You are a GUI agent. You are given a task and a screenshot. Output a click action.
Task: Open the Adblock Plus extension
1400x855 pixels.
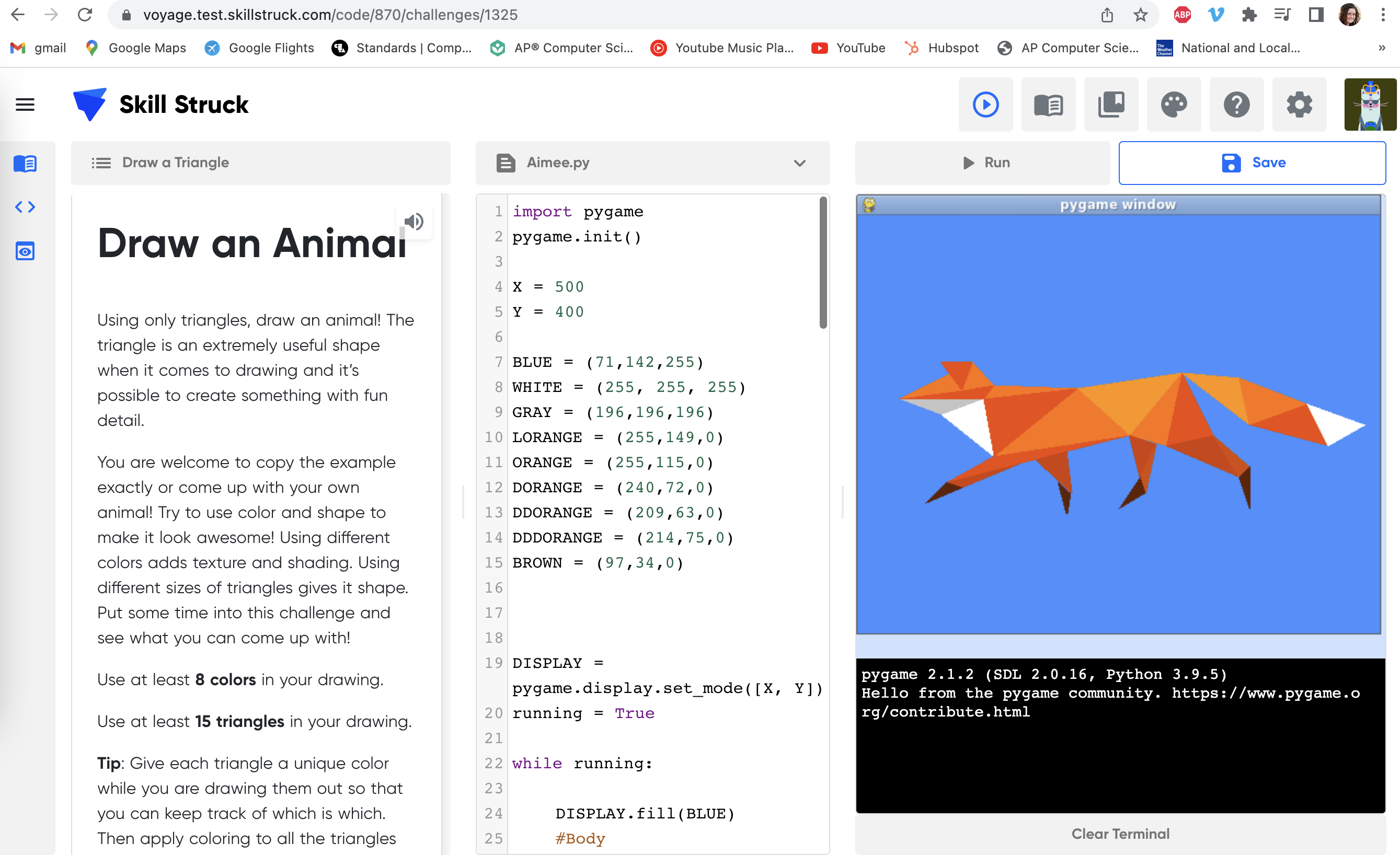[x=1183, y=15]
